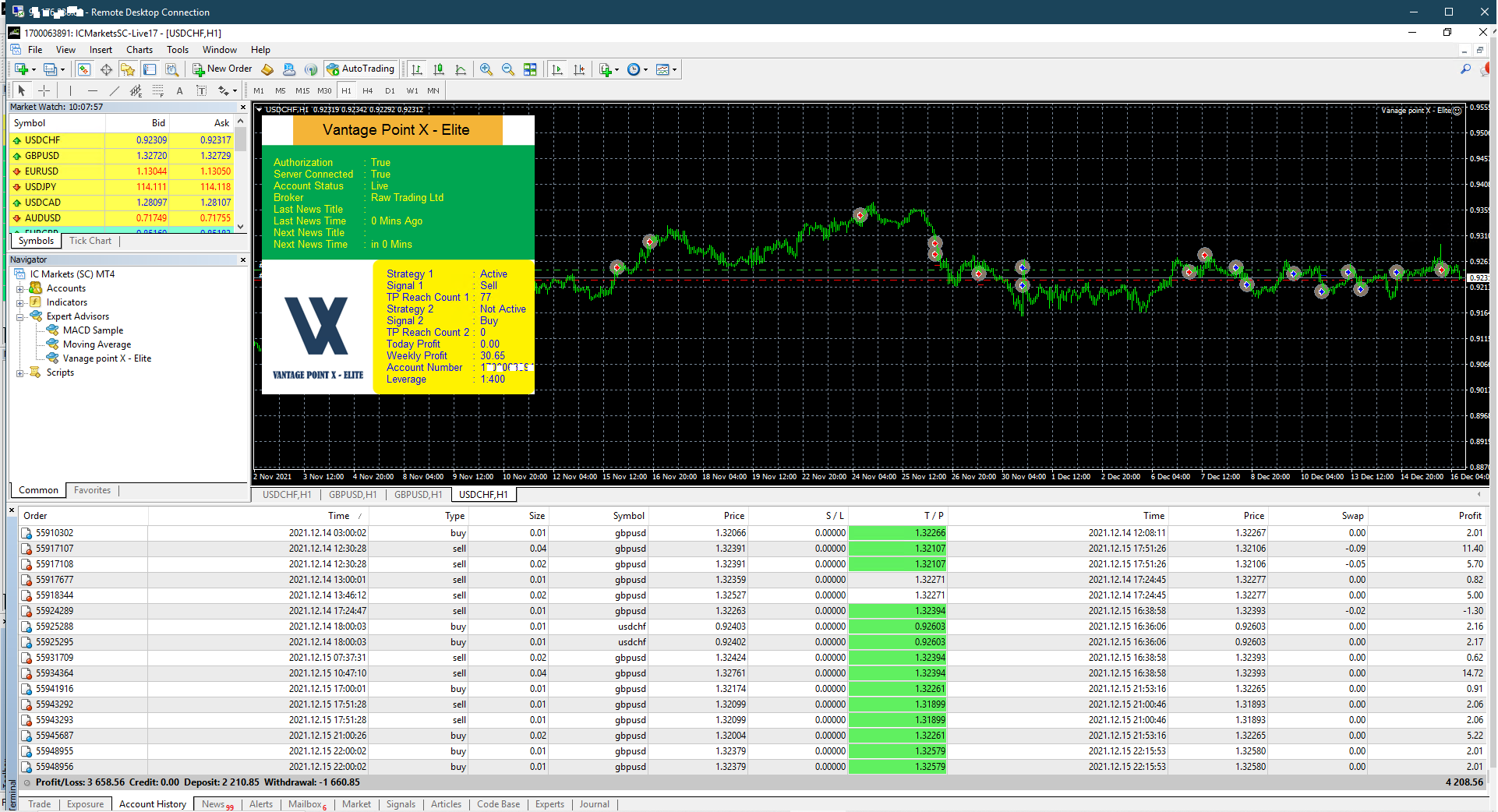The height and width of the screenshot is (812, 1498).
Task: Select the Crosshair tool
Action: (44, 90)
